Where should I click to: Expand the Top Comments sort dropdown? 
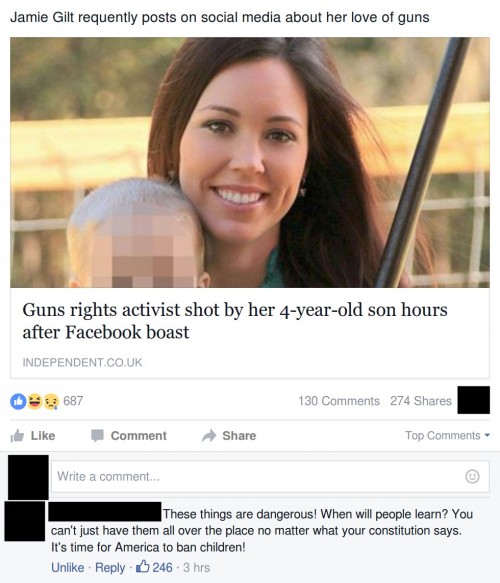(x=448, y=435)
